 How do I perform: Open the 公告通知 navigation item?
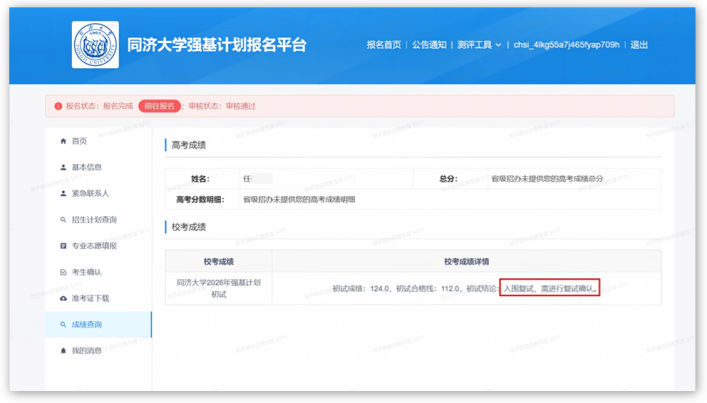pos(429,45)
